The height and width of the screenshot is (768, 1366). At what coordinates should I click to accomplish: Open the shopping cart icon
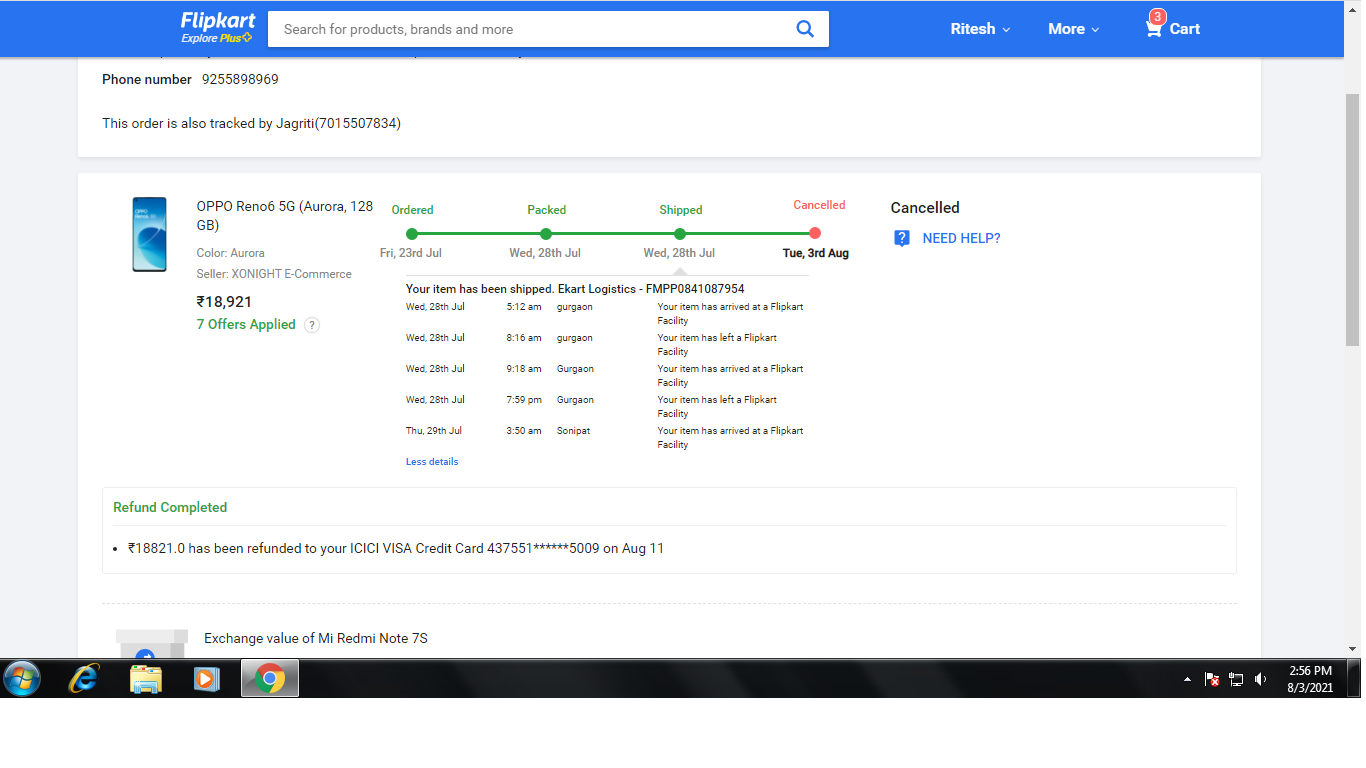click(x=1154, y=28)
